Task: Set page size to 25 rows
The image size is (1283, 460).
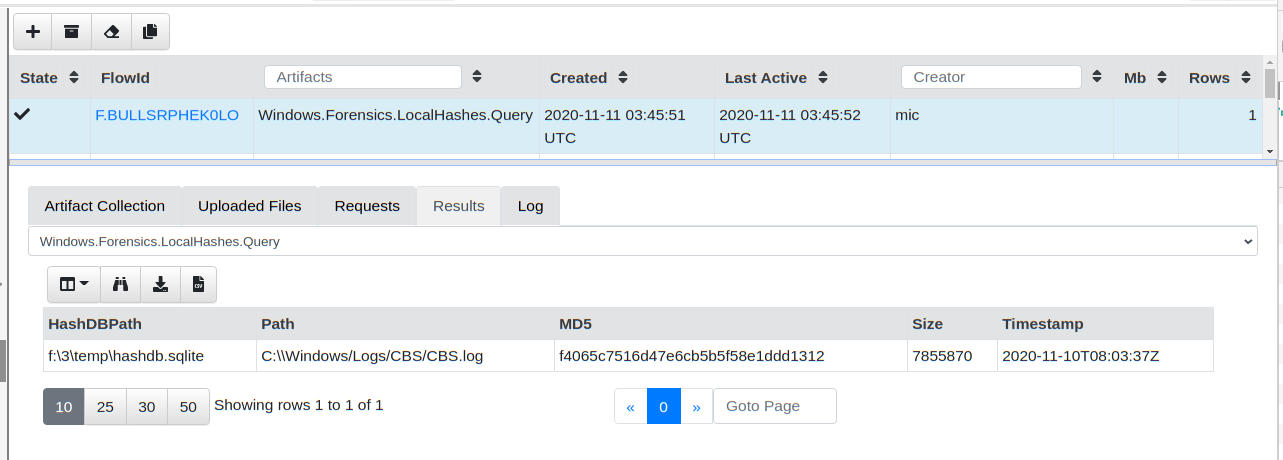Action: pyautogui.click(x=105, y=406)
